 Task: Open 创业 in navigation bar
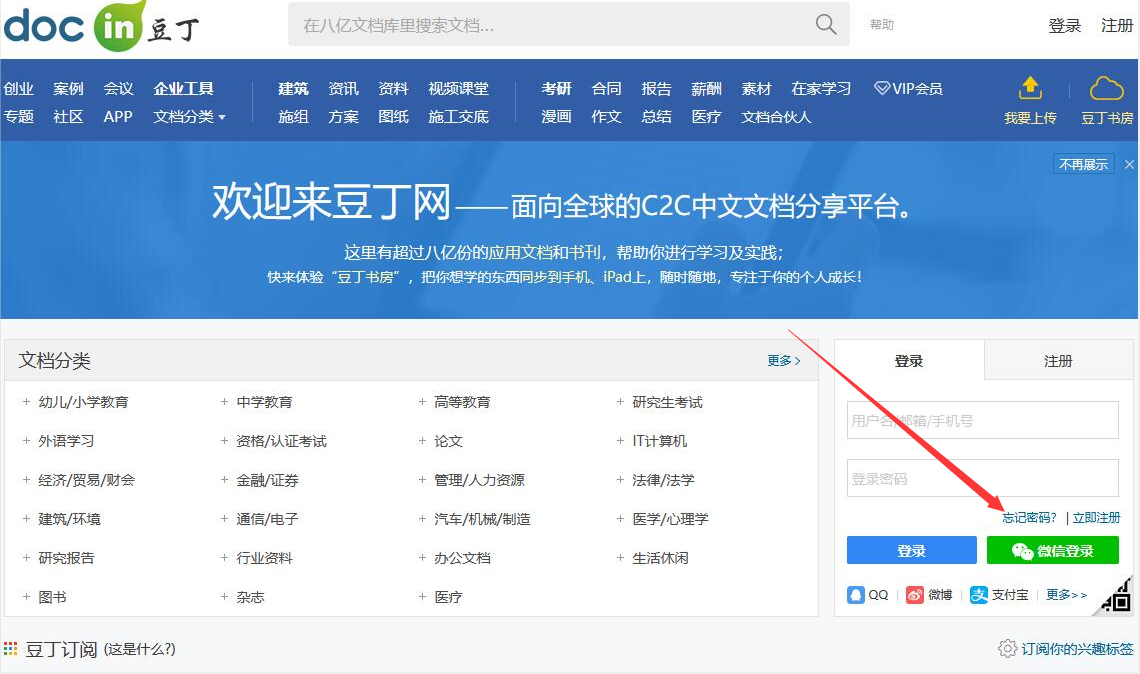18,89
